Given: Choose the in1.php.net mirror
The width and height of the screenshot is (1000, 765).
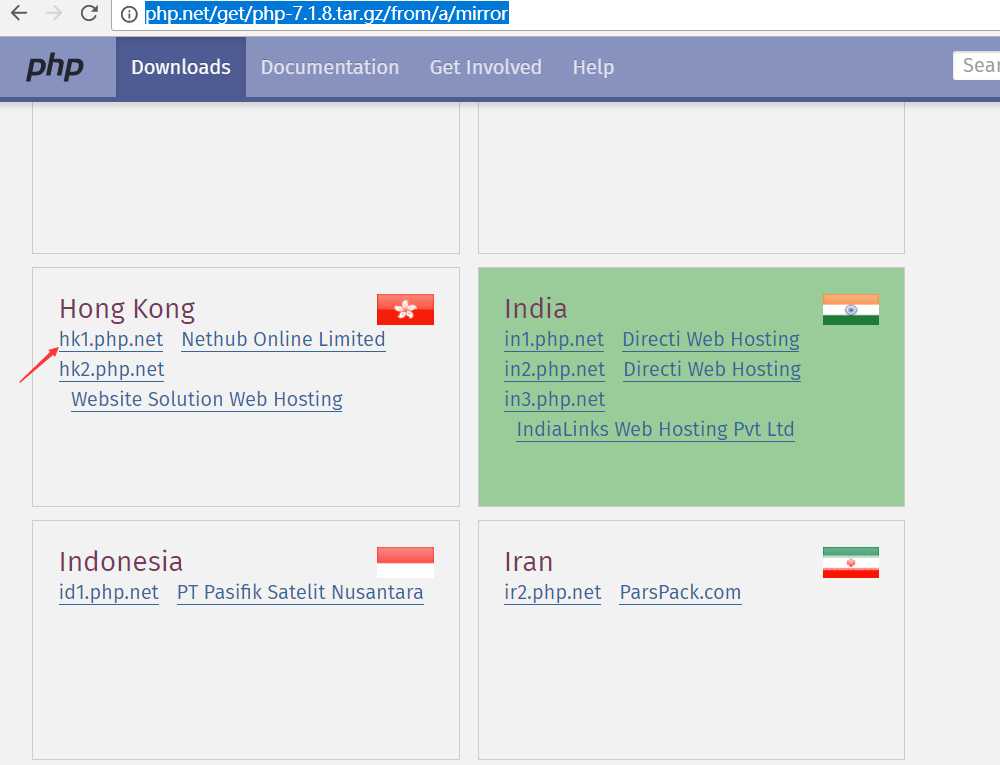Looking at the screenshot, I should pyautogui.click(x=554, y=339).
